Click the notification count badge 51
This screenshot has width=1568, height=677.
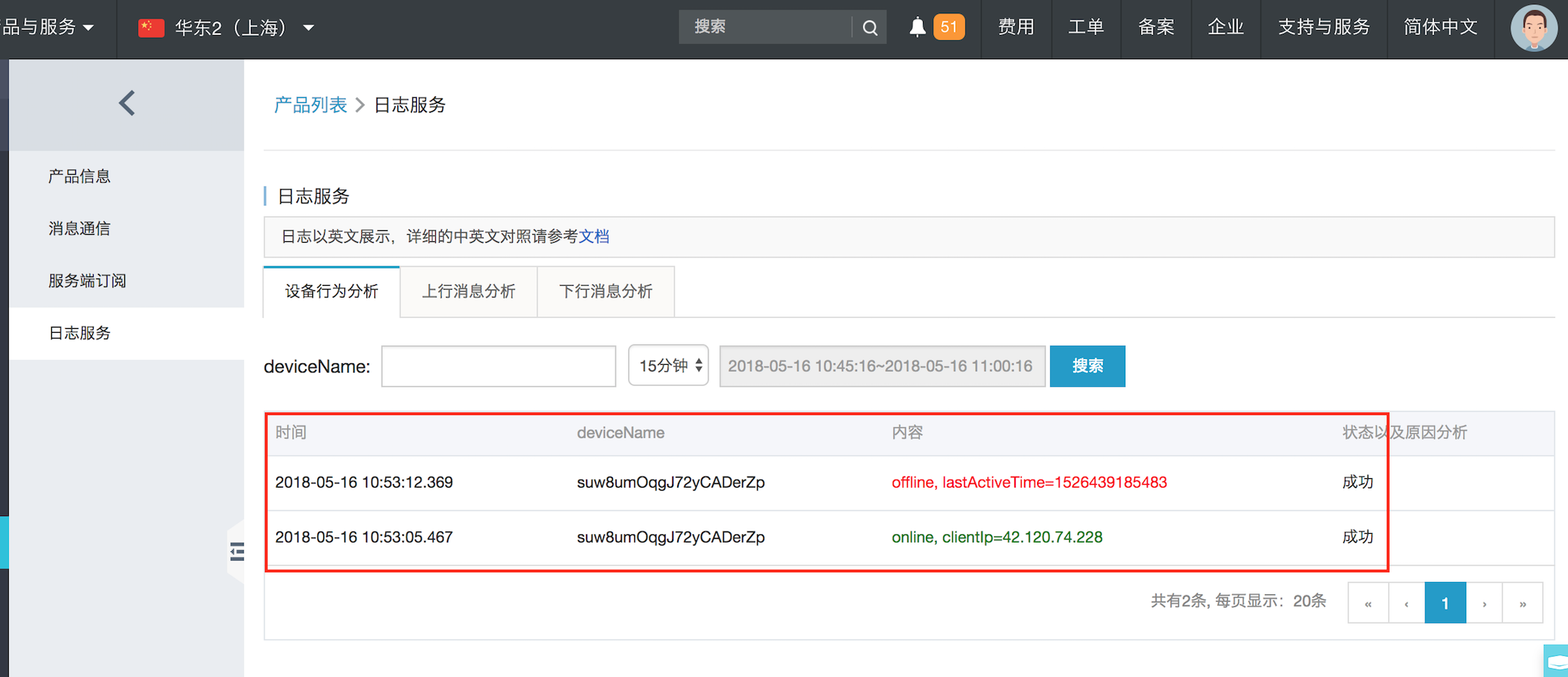point(949,27)
